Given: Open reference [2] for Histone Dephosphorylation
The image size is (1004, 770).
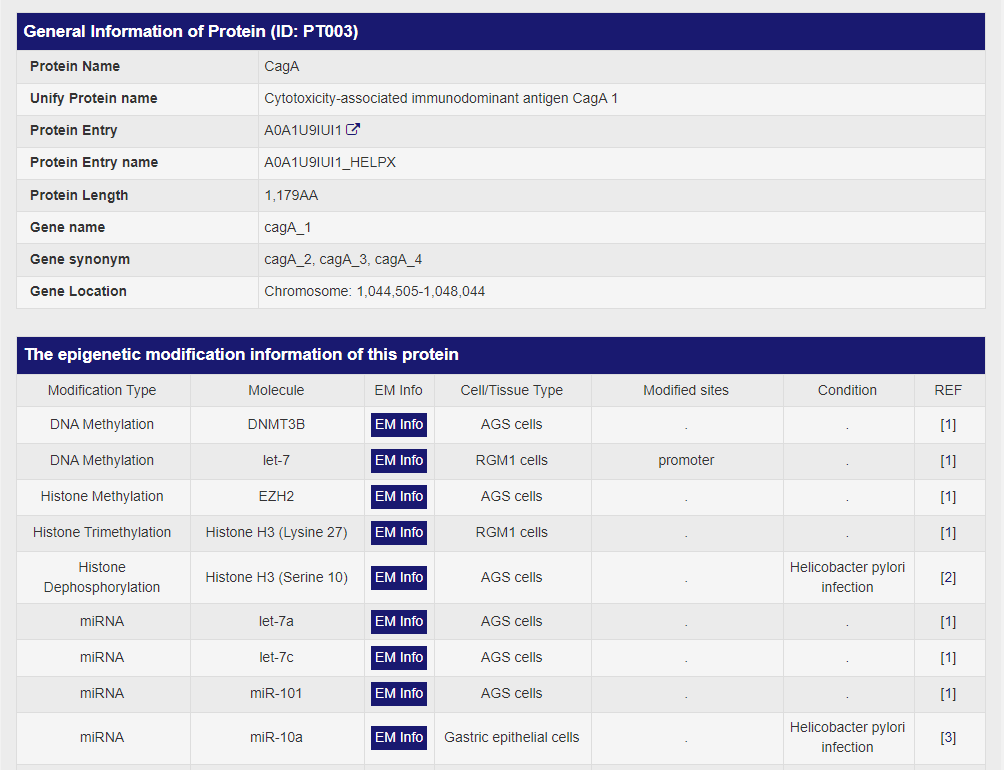Looking at the screenshot, I should tap(947, 578).
